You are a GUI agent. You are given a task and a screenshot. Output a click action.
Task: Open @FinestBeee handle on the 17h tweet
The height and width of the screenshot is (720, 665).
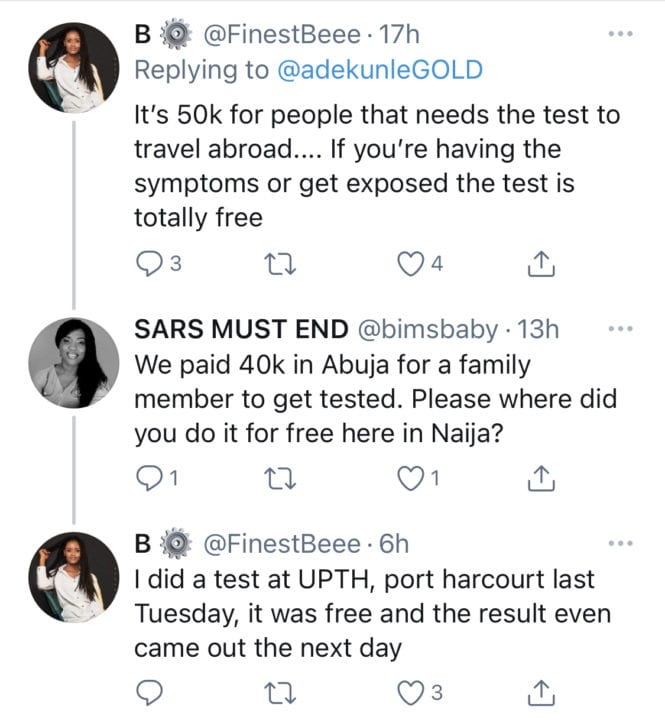click(284, 35)
